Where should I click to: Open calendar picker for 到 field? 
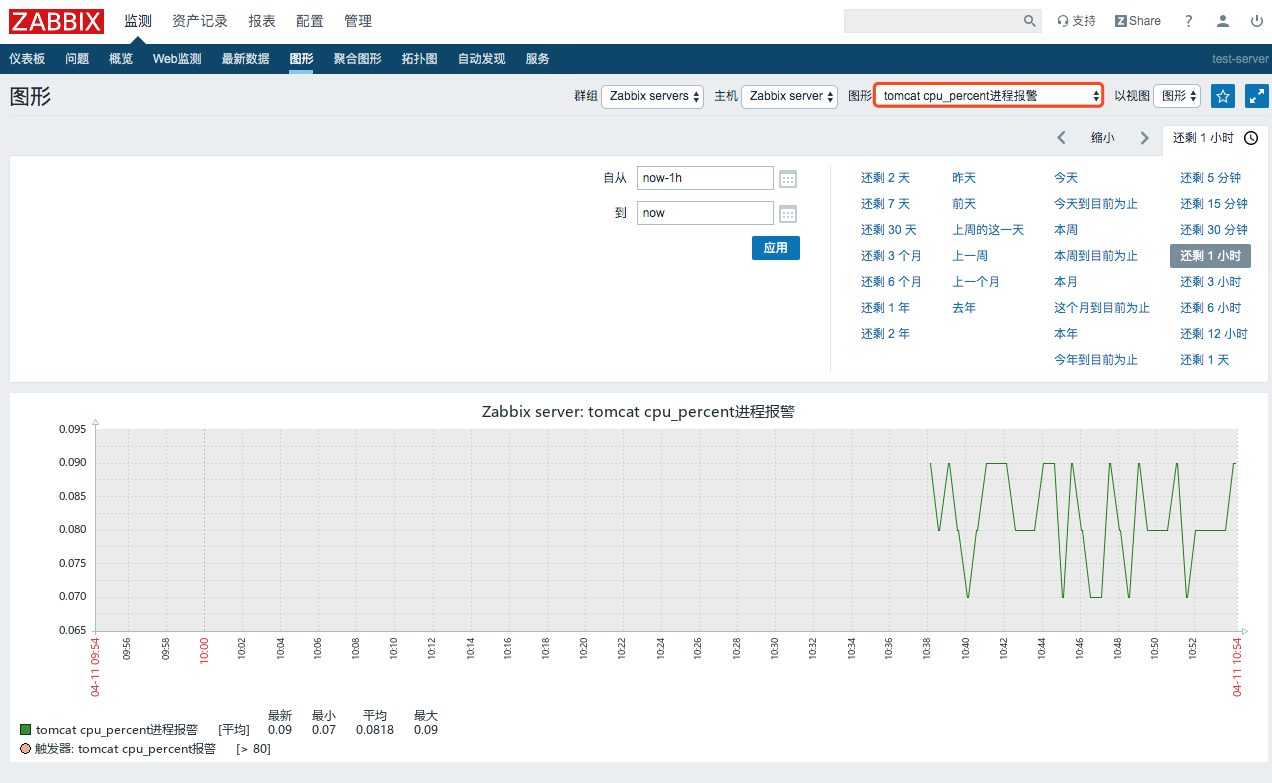(x=788, y=214)
